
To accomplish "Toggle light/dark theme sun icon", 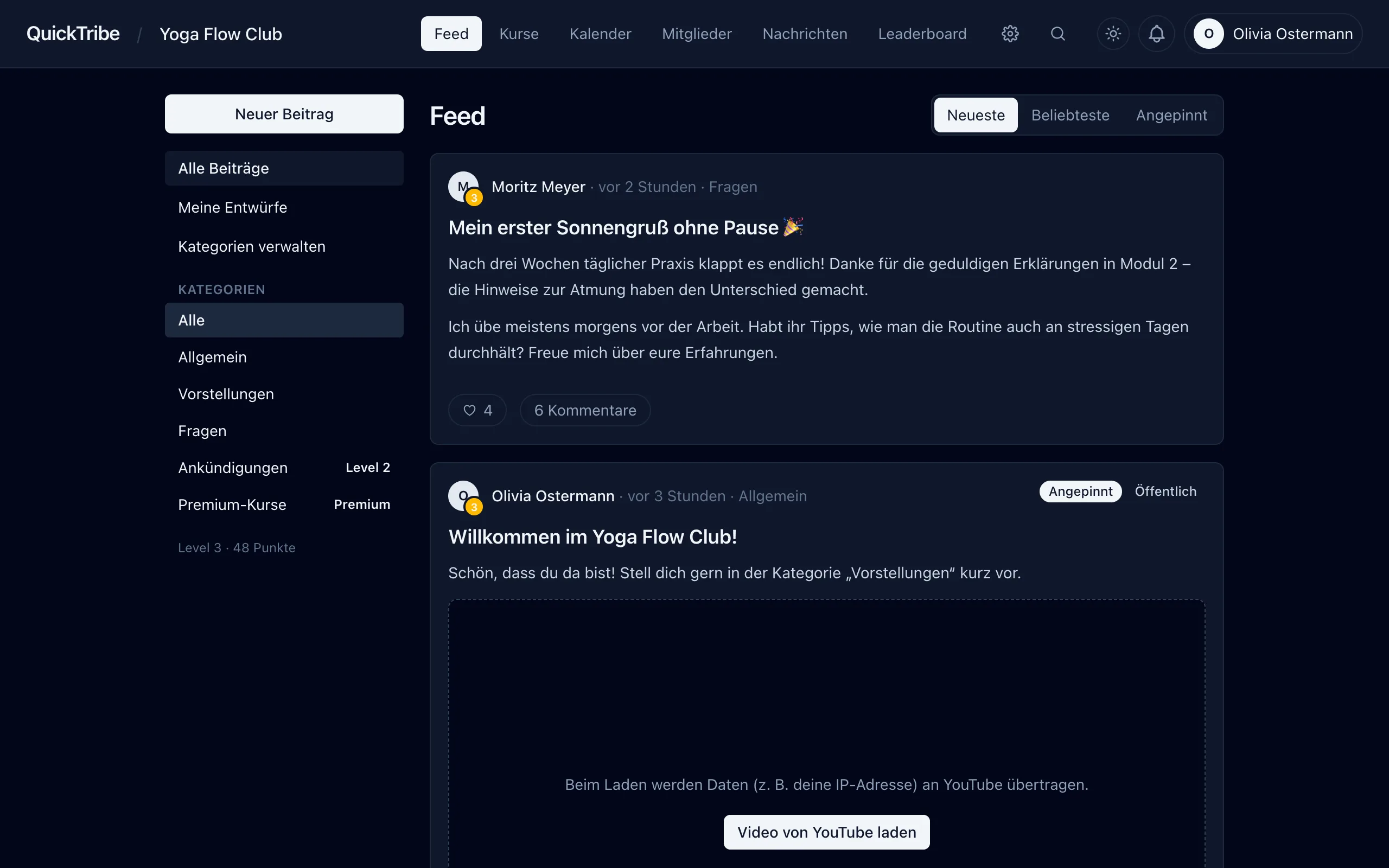I will (1113, 34).
